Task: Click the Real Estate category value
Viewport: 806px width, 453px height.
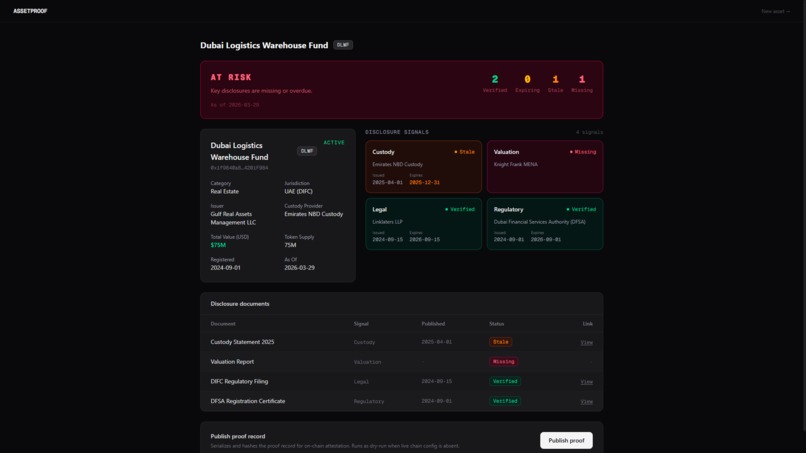Action: pyautogui.click(x=225, y=192)
